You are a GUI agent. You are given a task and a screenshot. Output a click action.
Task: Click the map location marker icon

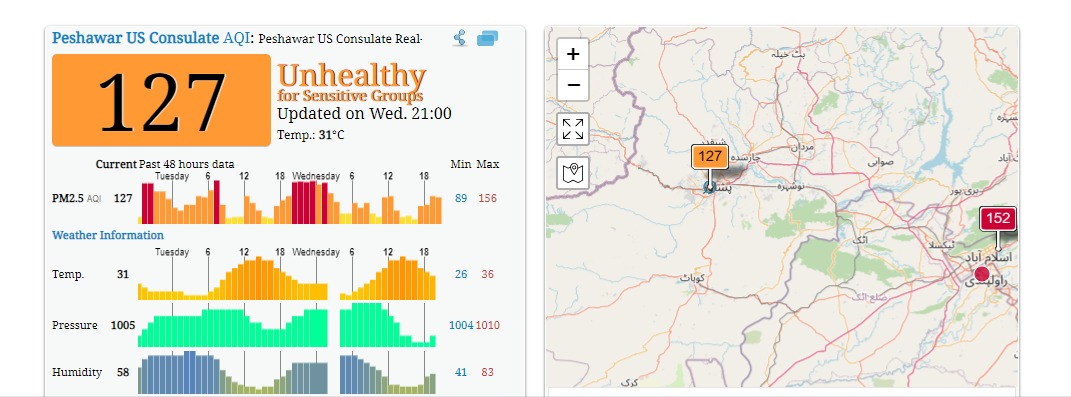[x=573, y=173]
